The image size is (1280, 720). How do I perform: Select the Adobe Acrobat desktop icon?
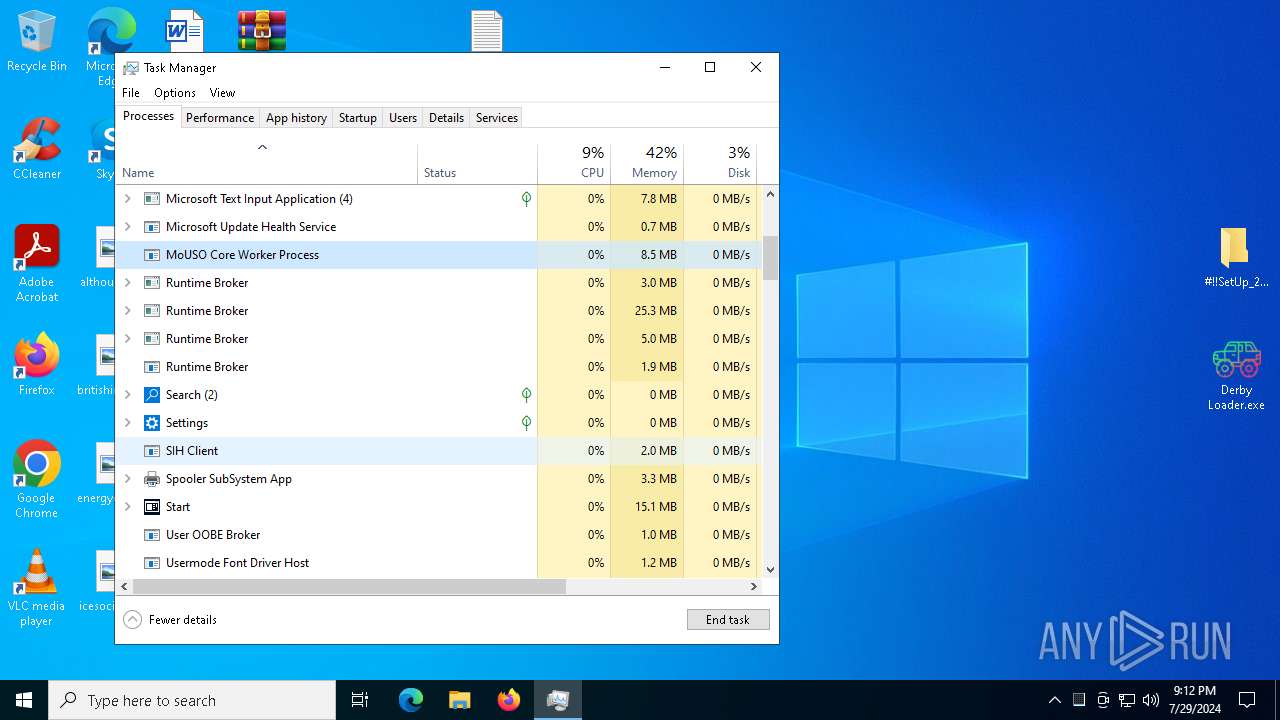point(36,264)
